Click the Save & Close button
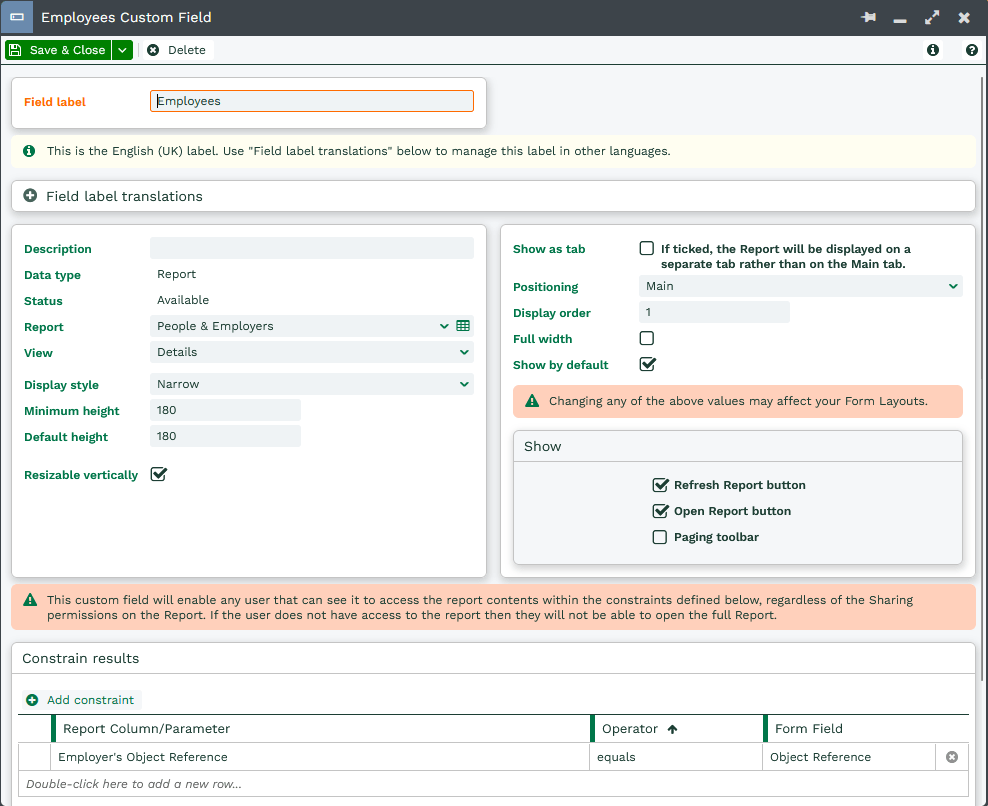The width and height of the screenshot is (988, 806). point(58,50)
